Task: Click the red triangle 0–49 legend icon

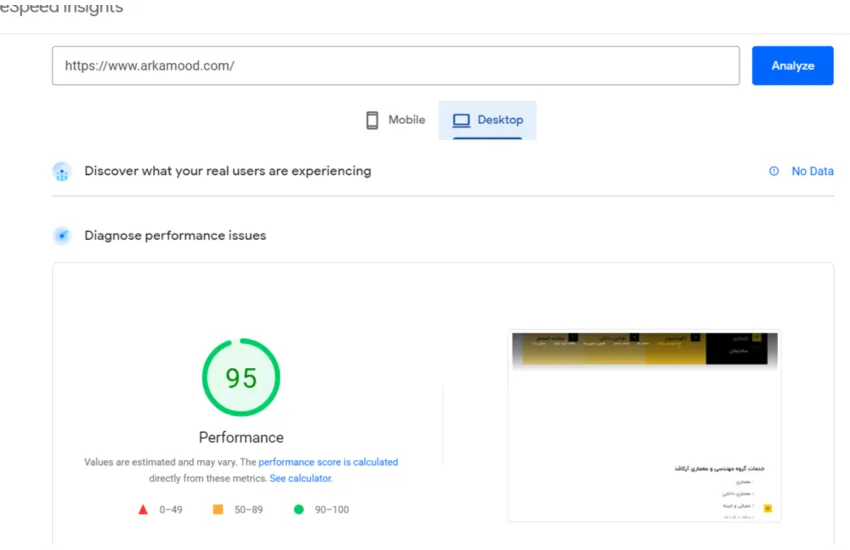Action: click(x=143, y=510)
